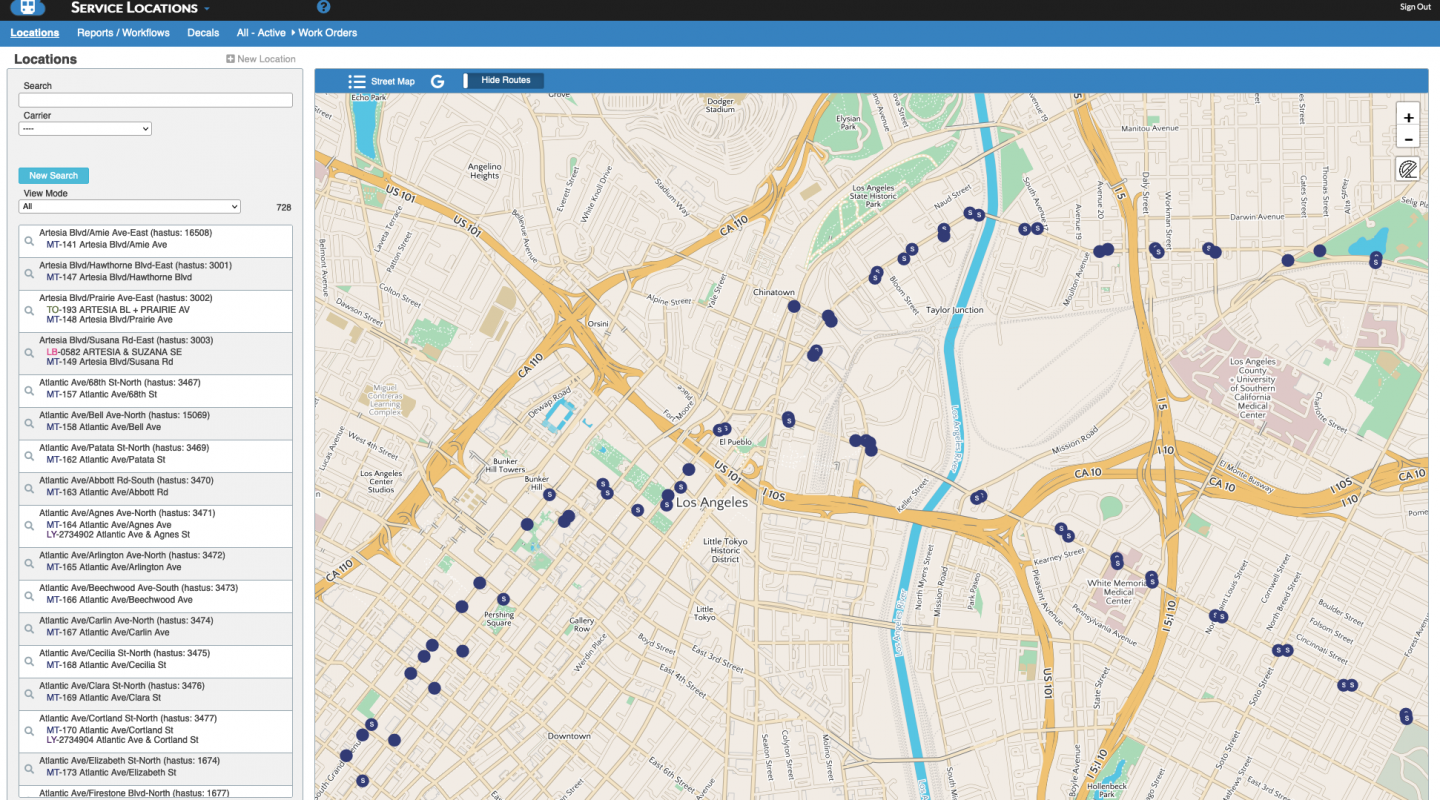This screenshot has height=800, width=1440.
Task: Select LY-2734902 Atlantic Ave & Agnes St entry
Action: click(x=118, y=535)
